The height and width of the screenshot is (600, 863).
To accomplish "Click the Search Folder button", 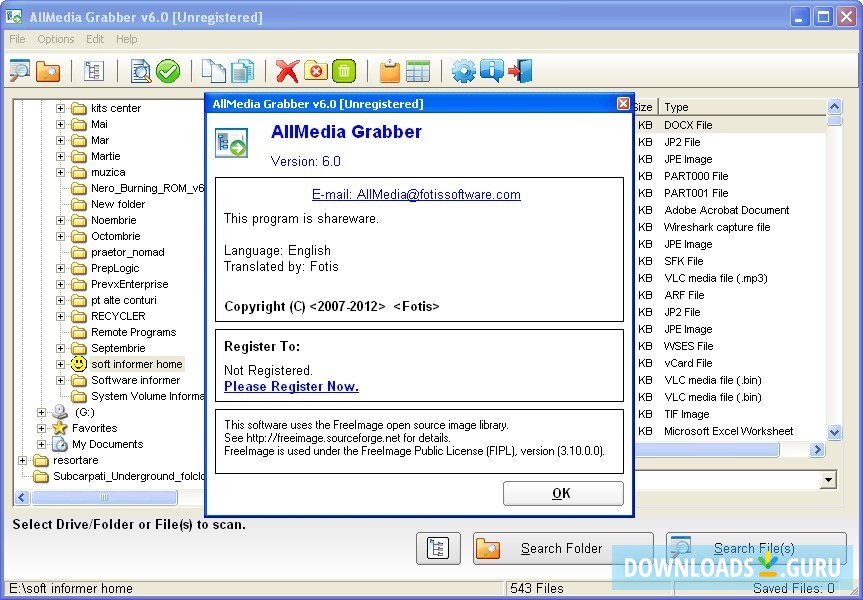I will pos(563,548).
